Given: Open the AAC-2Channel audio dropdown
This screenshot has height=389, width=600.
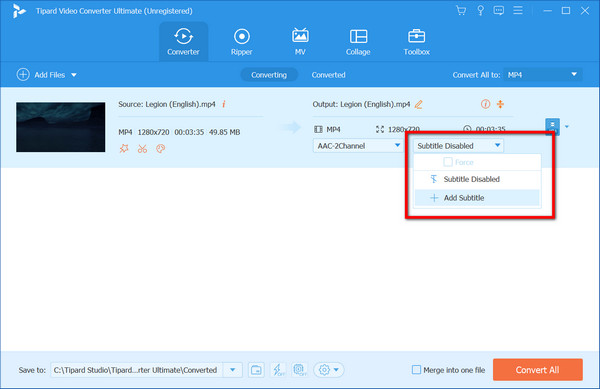Looking at the screenshot, I should tap(358, 146).
